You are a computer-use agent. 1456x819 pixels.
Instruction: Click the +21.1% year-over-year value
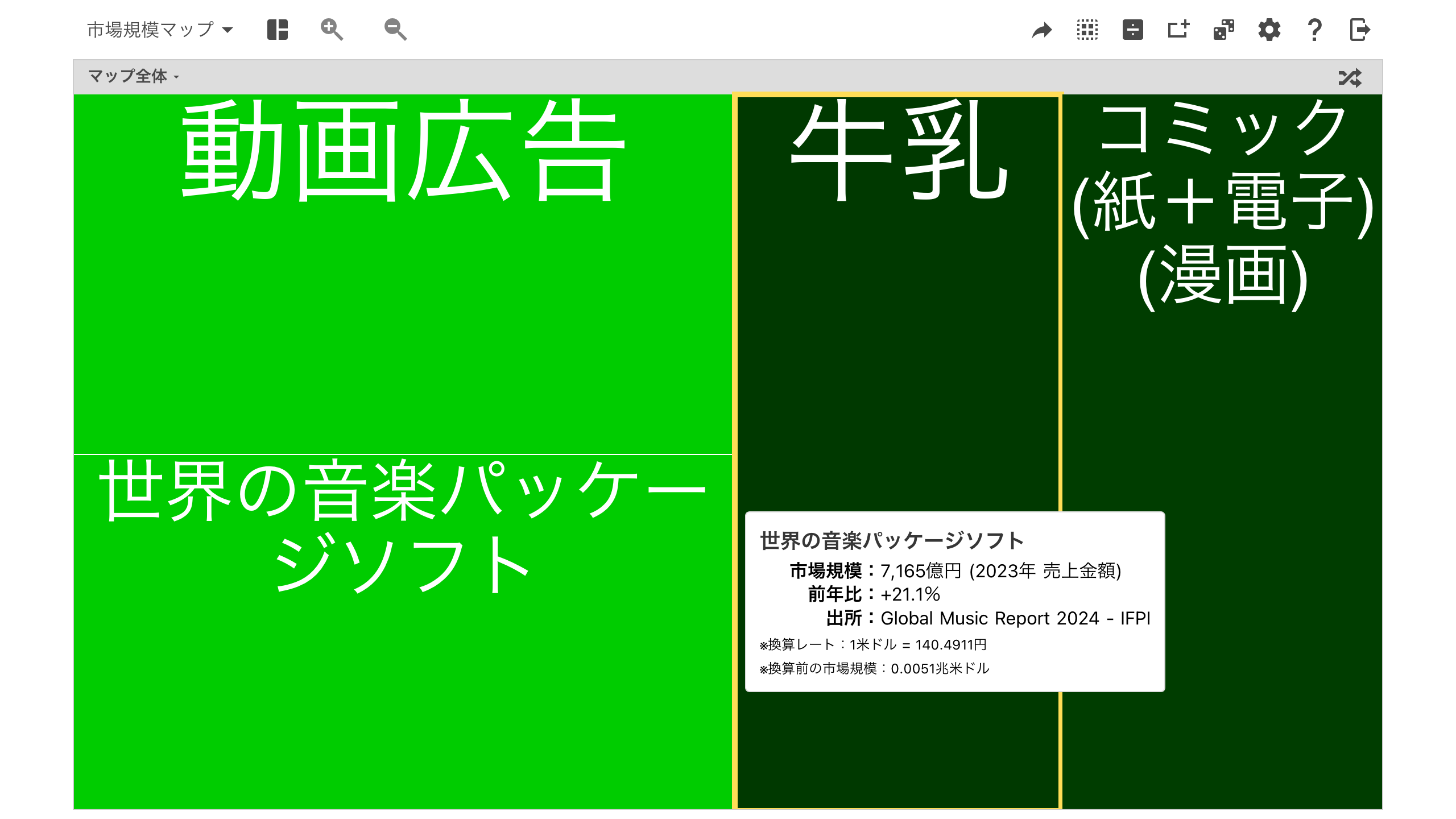(x=910, y=594)
